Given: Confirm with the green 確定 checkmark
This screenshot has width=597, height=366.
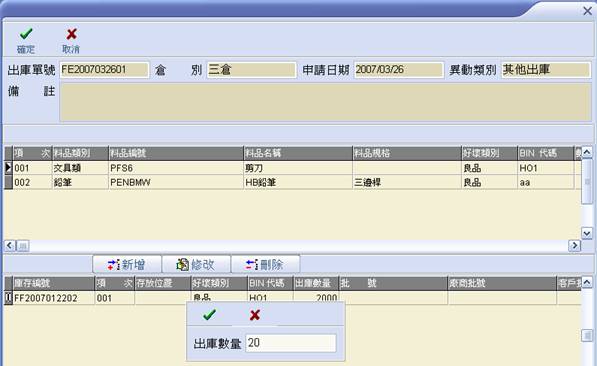Looking at the screenshot, I should [x=26, y=40].
